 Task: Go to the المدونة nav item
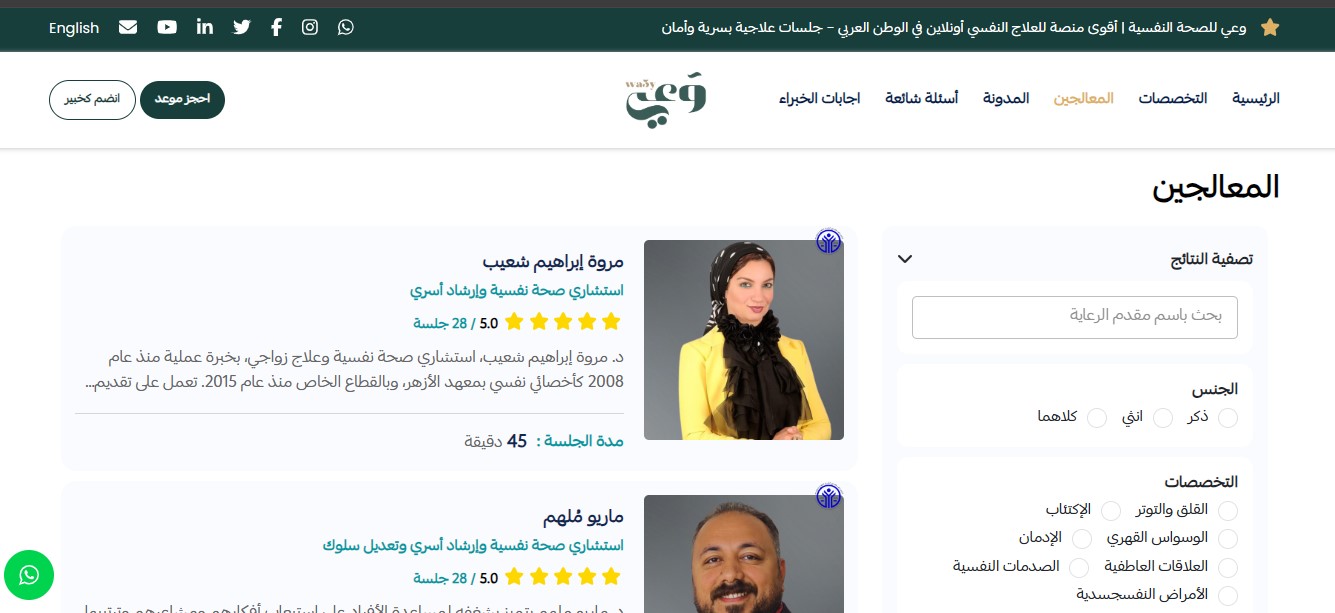coord(1006,98)
